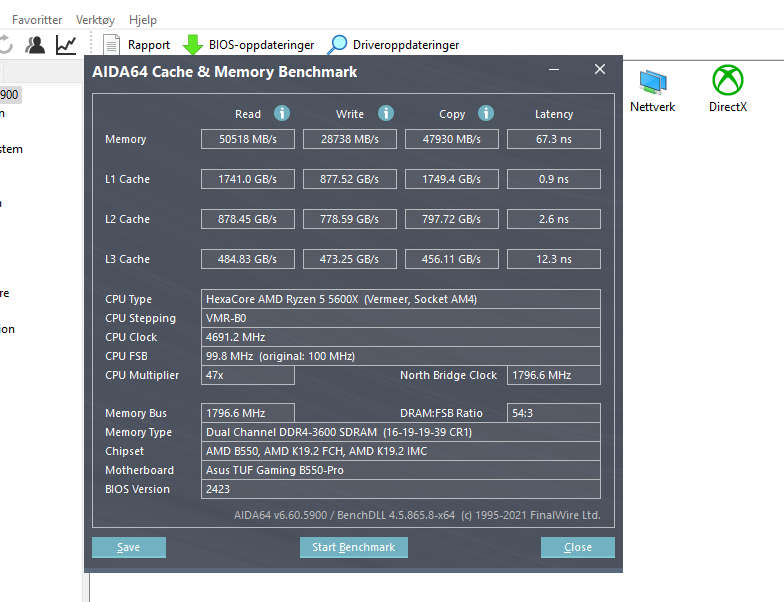Screen dimensions: 784x602
Task: Click the refresh toolbar icon
Action: point(6,45)
